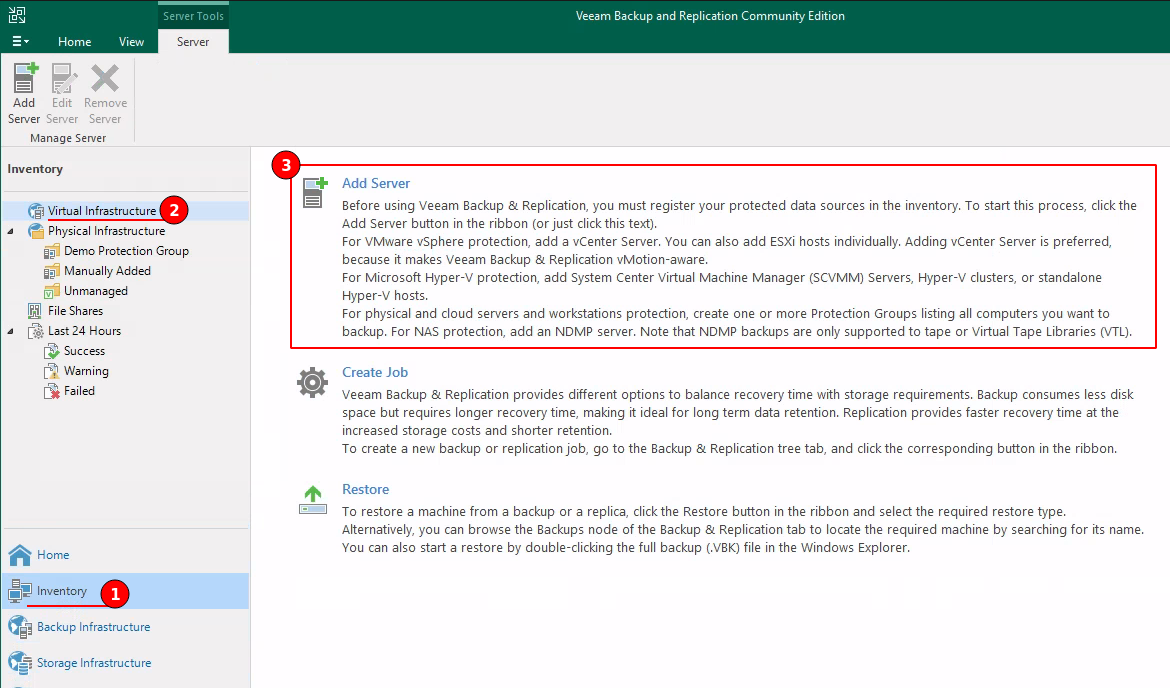Click the File Shares icon
The height and width of the screenshot is (688, 1170).
35,311
